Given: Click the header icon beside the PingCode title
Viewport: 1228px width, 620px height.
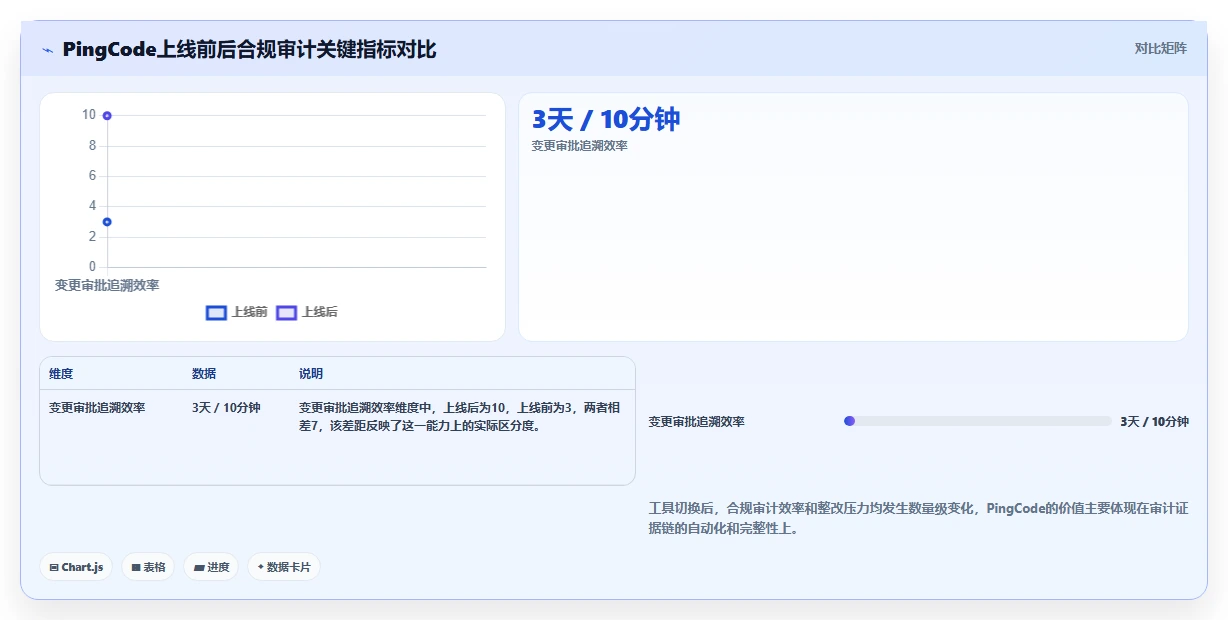Looking at the screenshot, I should coord(47,50).
